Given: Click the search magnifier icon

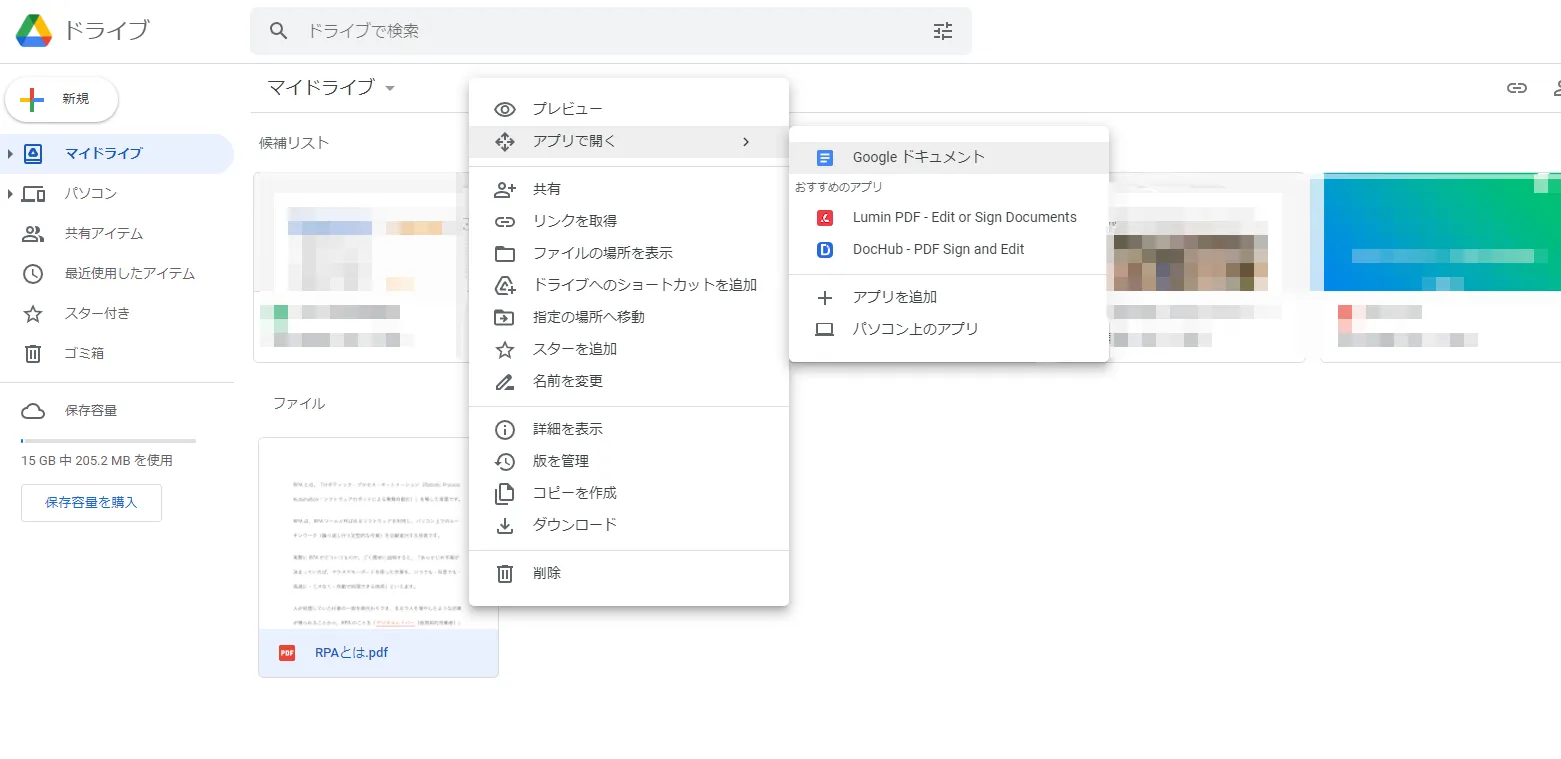Looking at the screenshot, I should (279, 31).
